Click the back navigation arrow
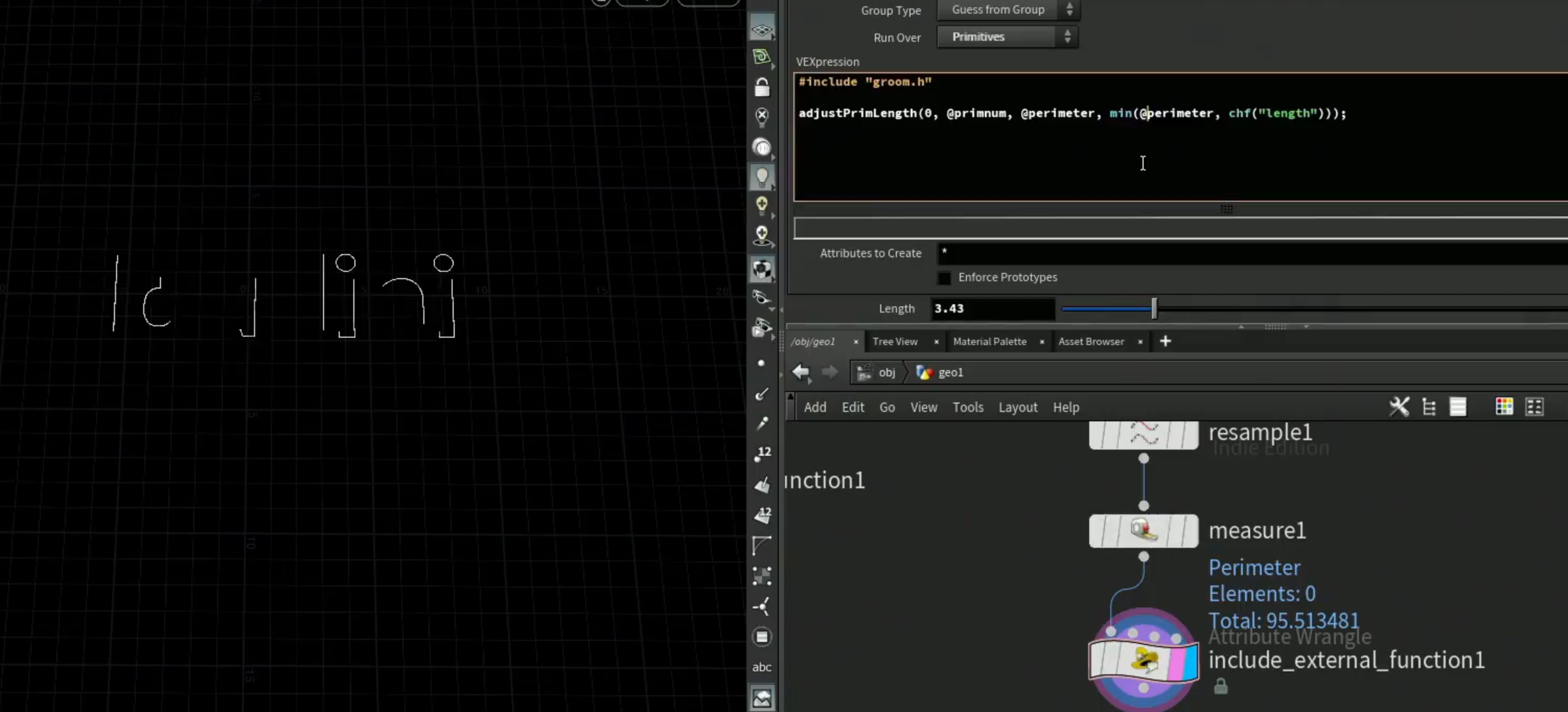Image resolution: width=1568 pixels, height=712 pixels. [801, 372]
